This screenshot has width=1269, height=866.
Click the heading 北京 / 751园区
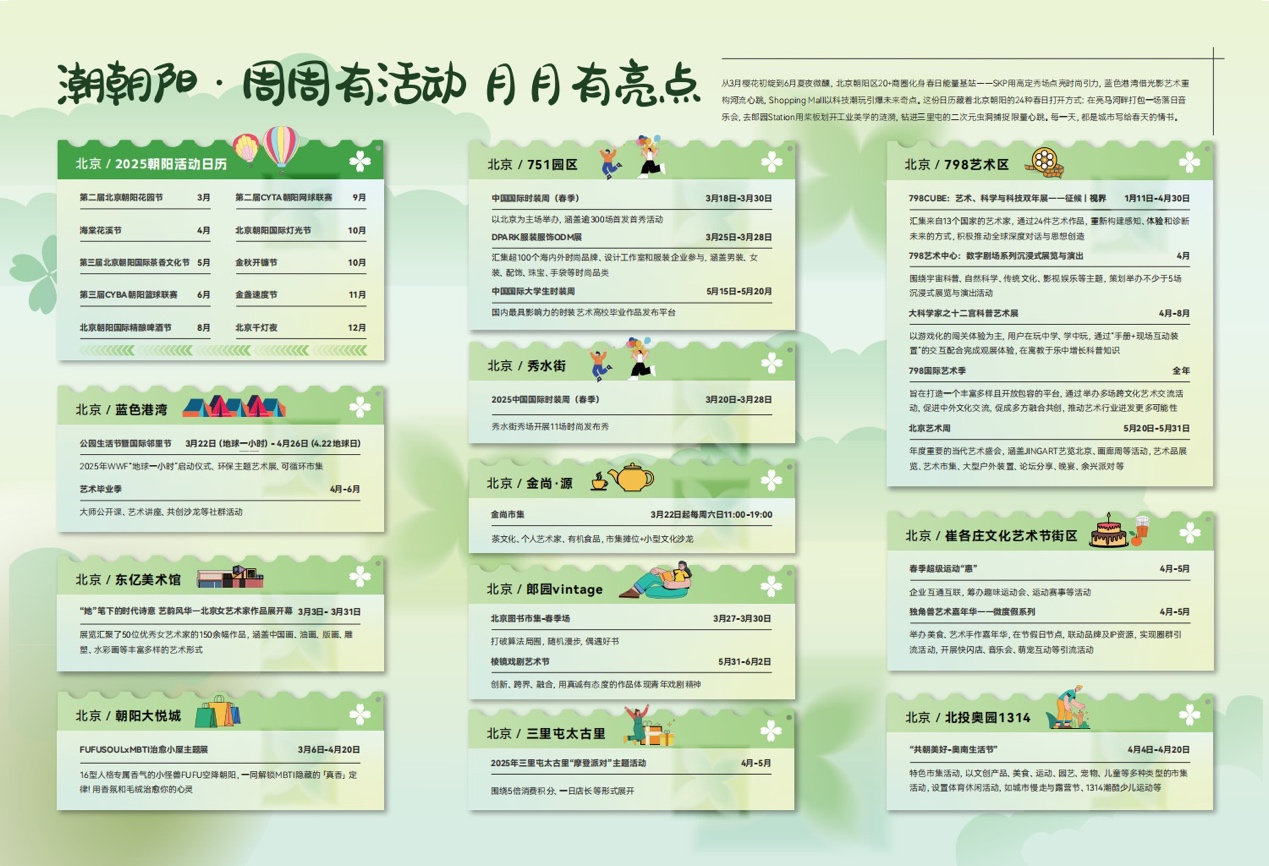click(x=533, y=164)
